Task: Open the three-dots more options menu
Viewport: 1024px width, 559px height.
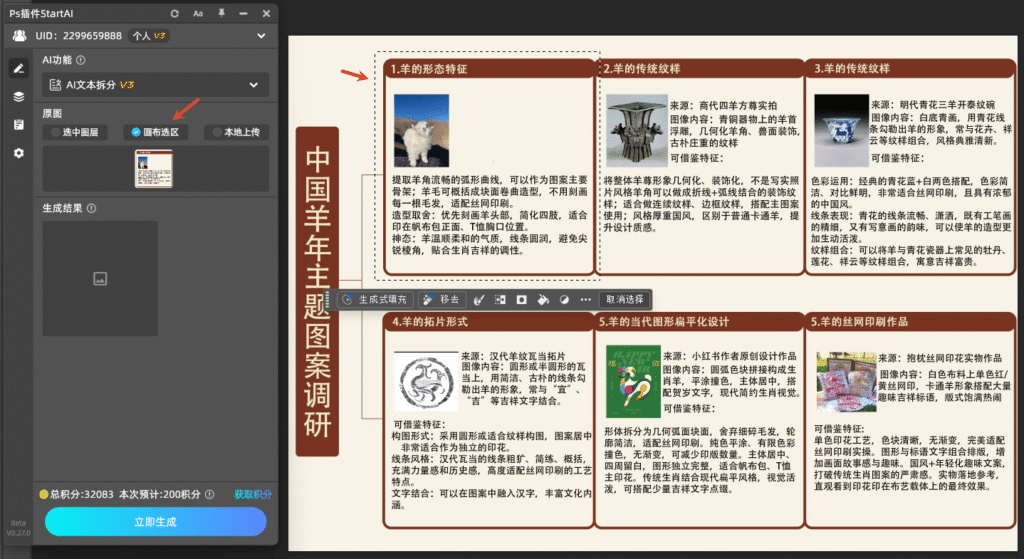Action: coord(586,300)
